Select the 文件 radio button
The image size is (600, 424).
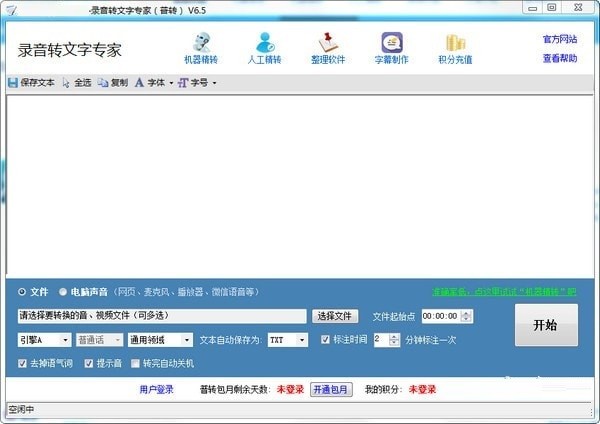coord(22,292)
